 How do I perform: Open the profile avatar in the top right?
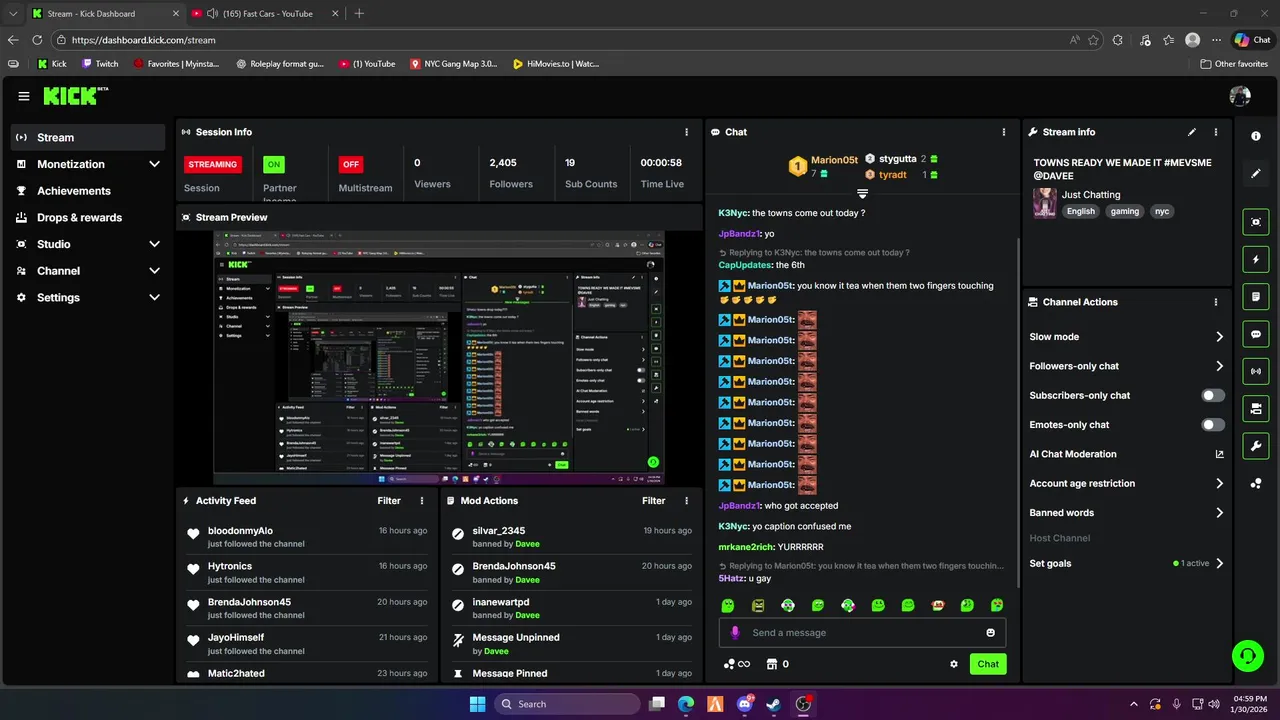point(1240,96)
